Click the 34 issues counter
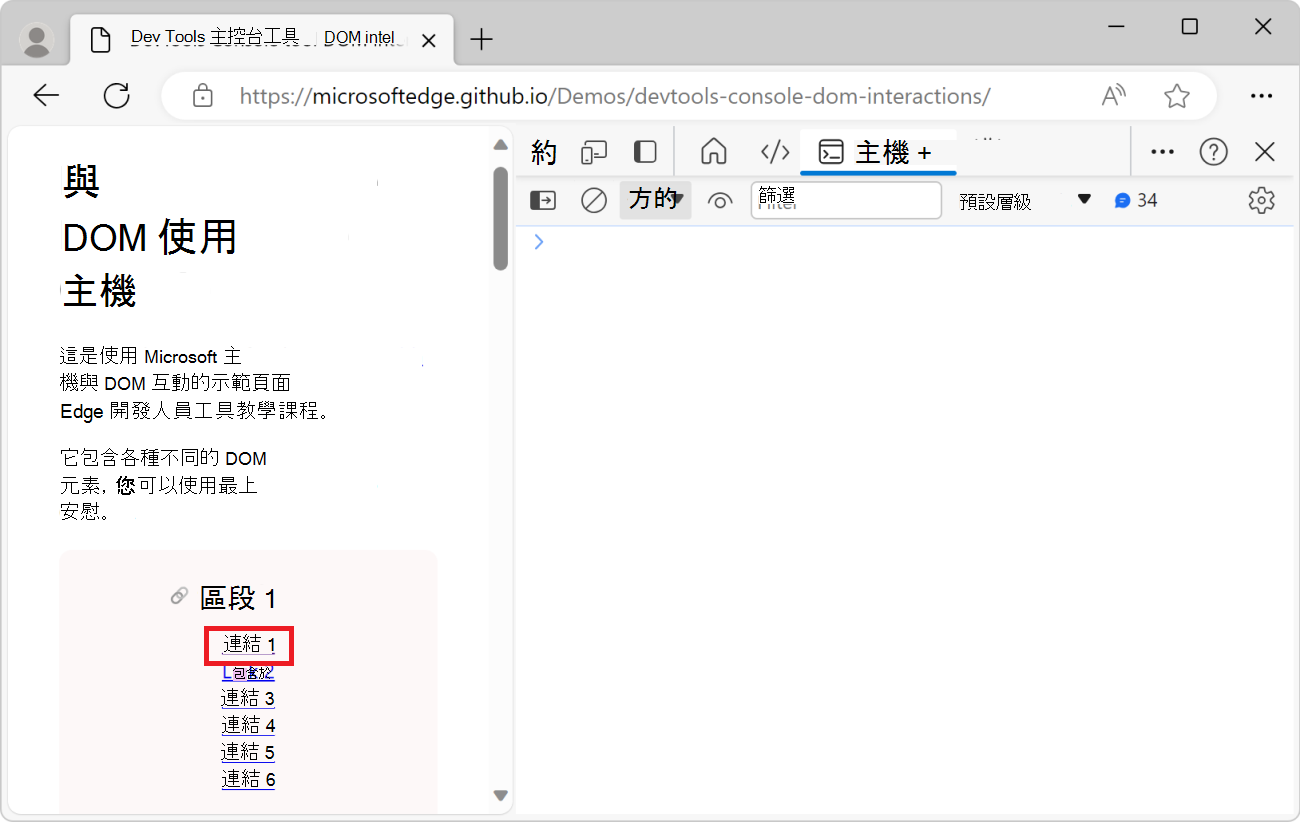This screenshot has height=822, width=1300. 1136,201
